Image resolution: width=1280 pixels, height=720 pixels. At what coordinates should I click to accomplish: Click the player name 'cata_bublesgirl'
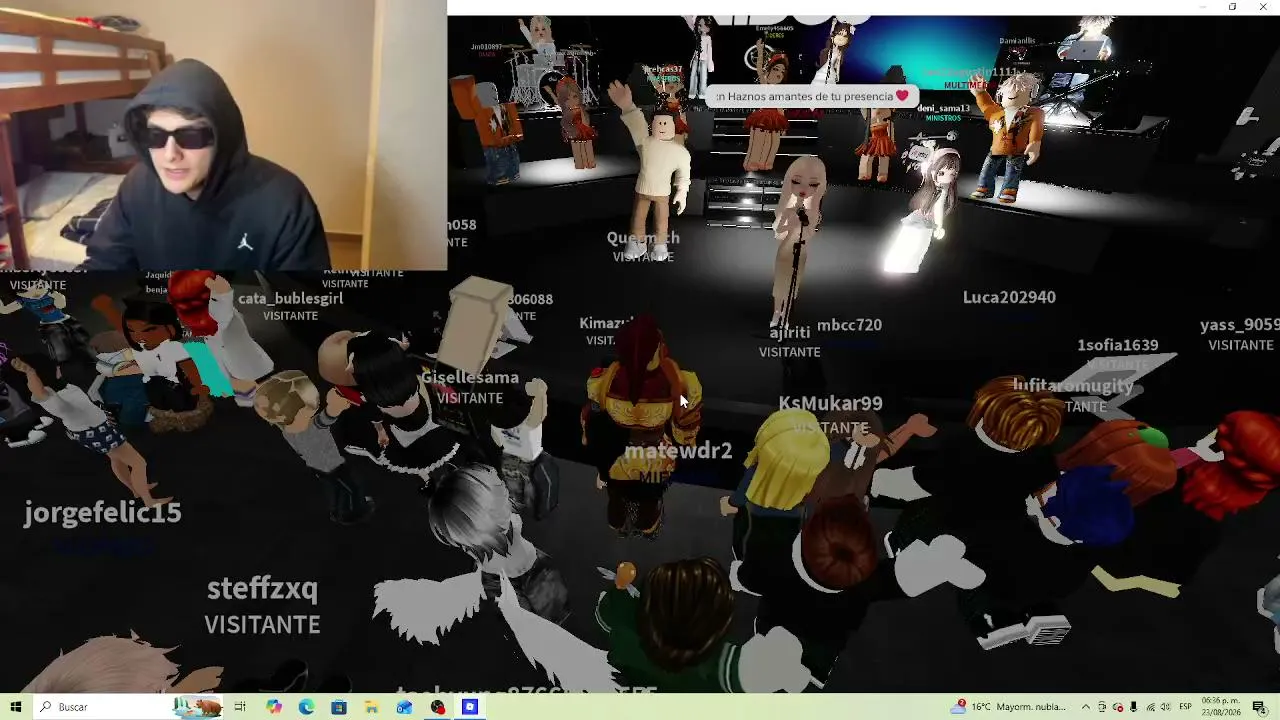pyautogui.click(x=290, y=298)
